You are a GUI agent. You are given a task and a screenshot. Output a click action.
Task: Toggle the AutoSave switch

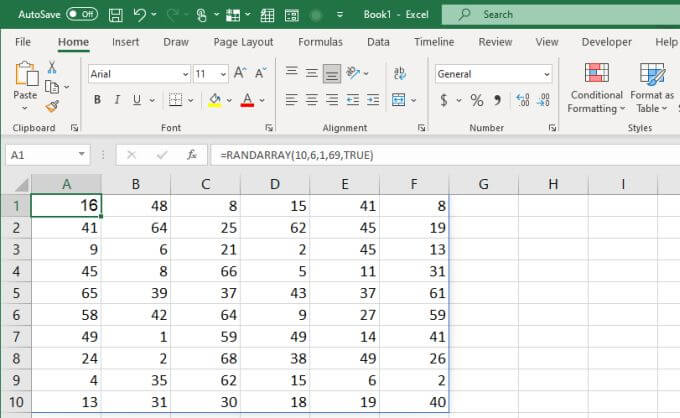pyautogui.click(x=82, y=14)
